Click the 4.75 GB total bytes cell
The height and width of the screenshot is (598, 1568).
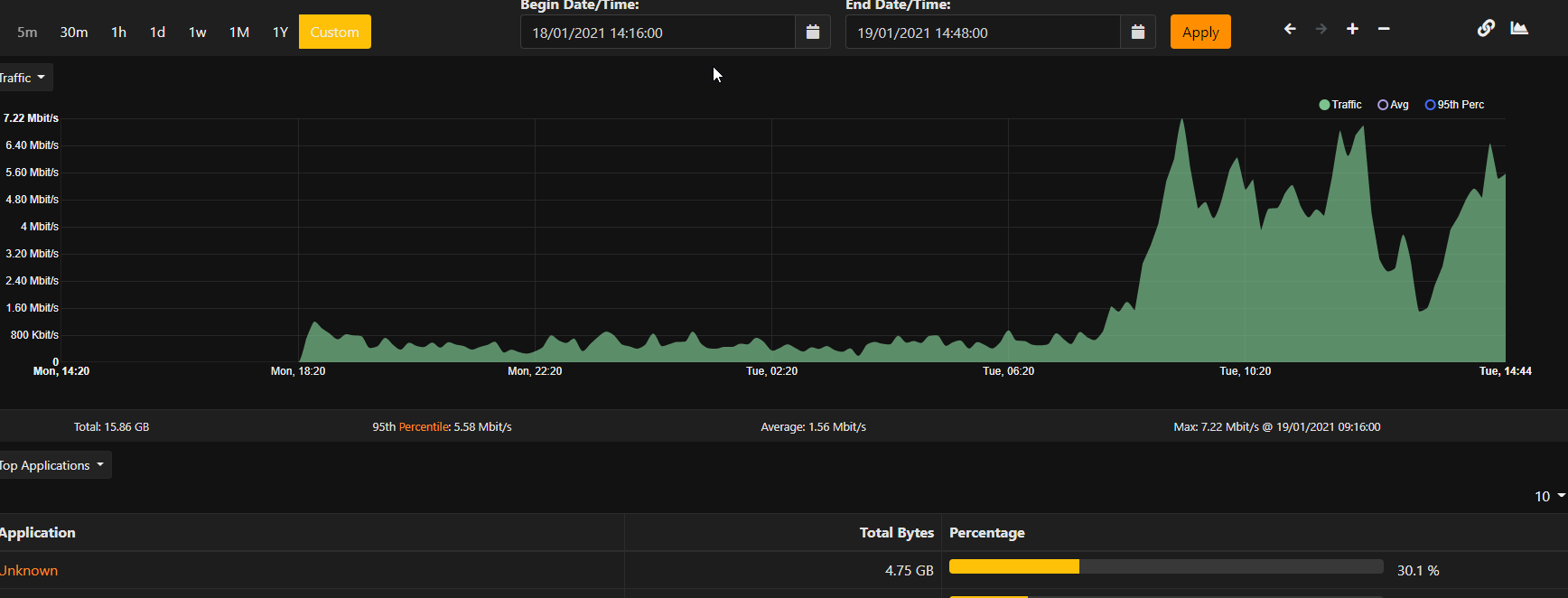pyautogui.click(x=910, y=570)
